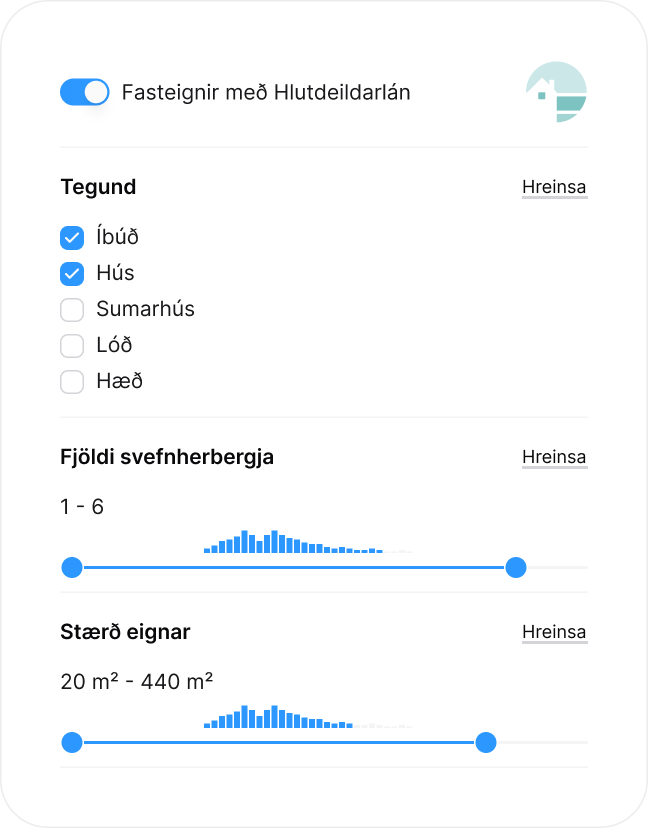Click the minimum bedrooms slider handle
648x829 pixels.
tap(72, 568)
